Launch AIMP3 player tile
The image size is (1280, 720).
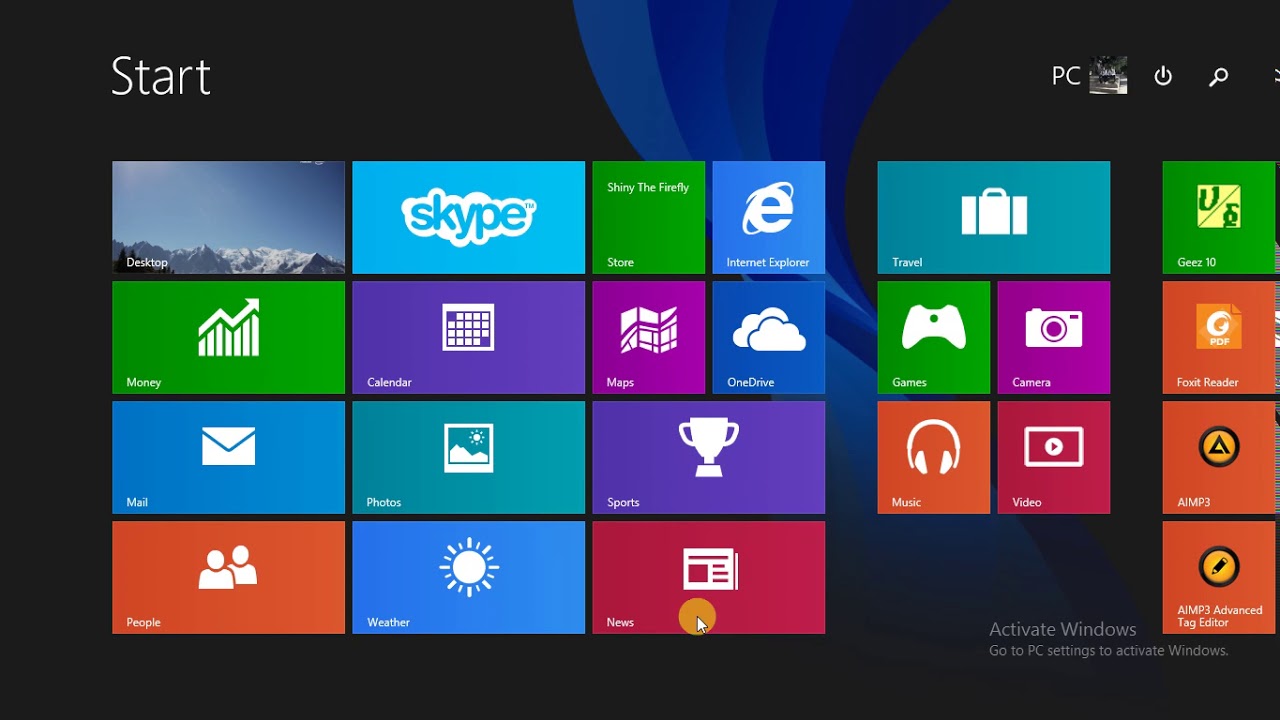1220,457
